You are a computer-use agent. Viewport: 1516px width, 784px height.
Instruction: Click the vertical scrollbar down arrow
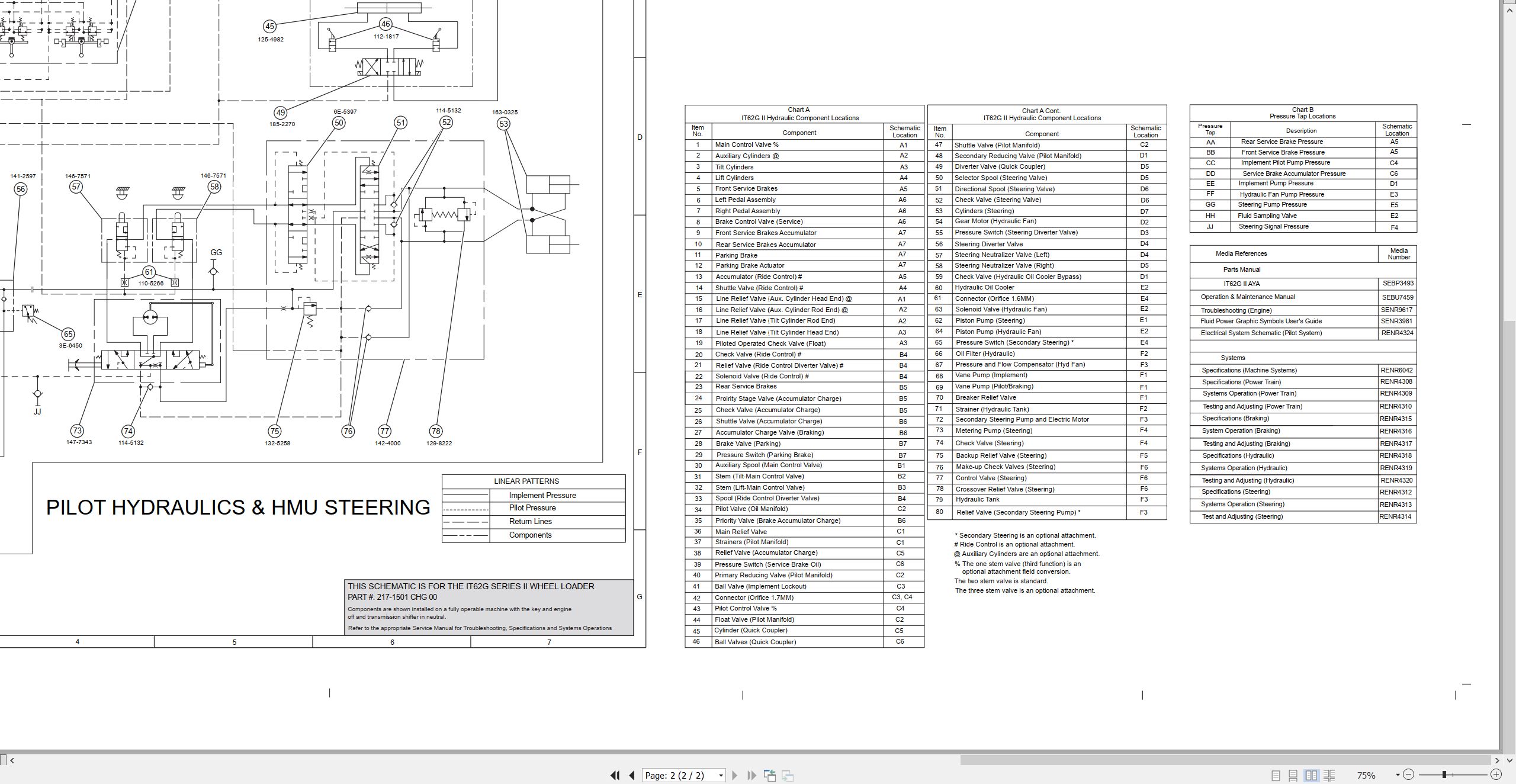(x=1509, y=760)
